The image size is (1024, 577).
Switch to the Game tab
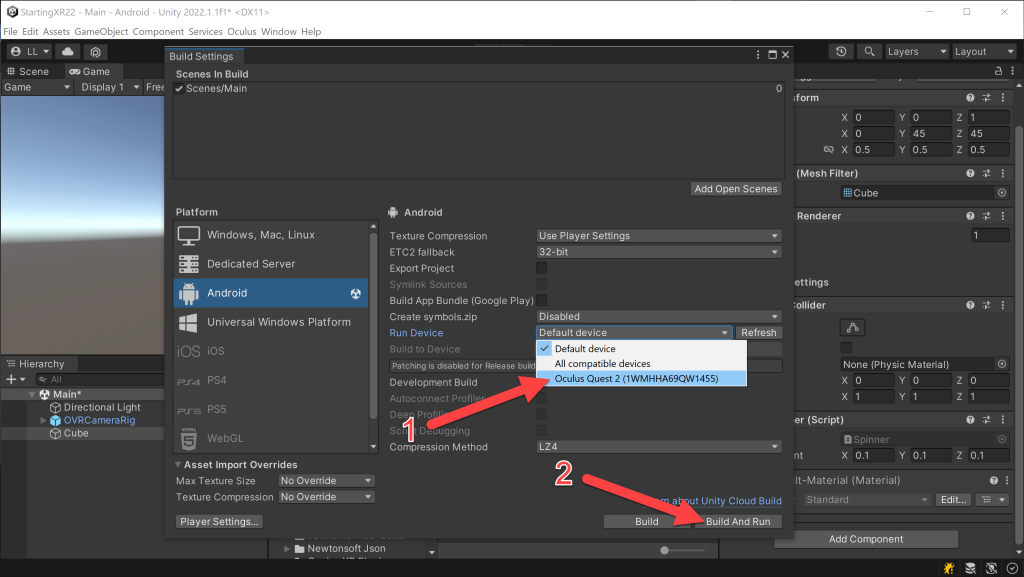coord(91,72)
